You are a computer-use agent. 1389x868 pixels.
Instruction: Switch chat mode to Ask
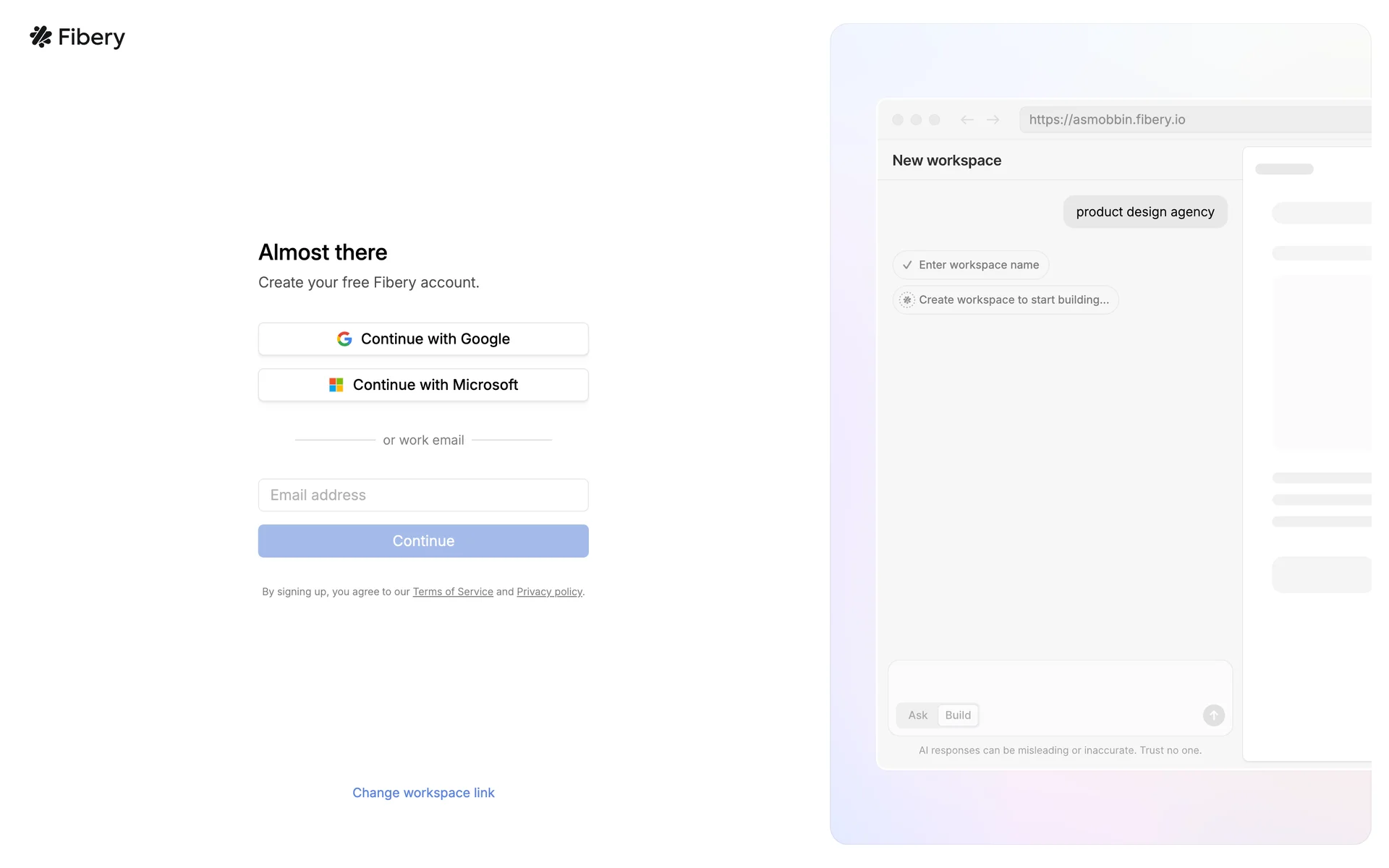point(917,715)
